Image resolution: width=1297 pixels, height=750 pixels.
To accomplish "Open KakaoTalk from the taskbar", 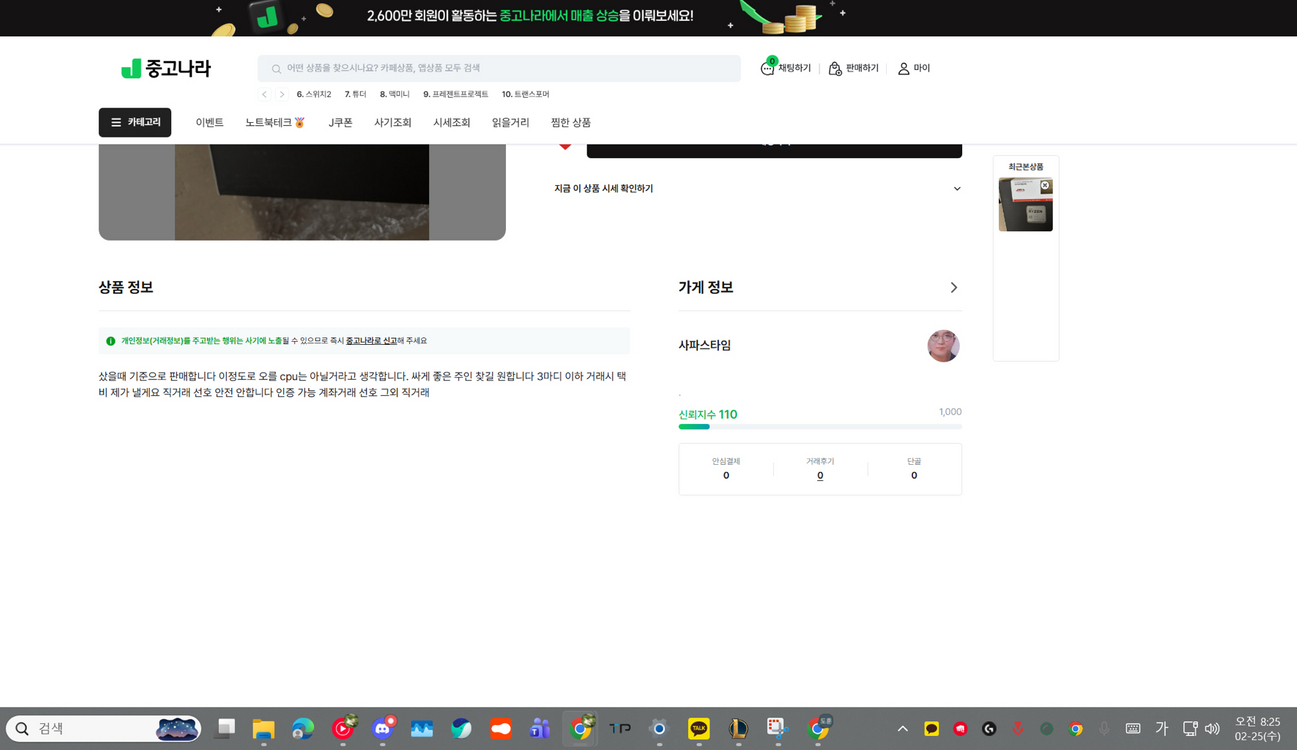I will pos(698,729).
